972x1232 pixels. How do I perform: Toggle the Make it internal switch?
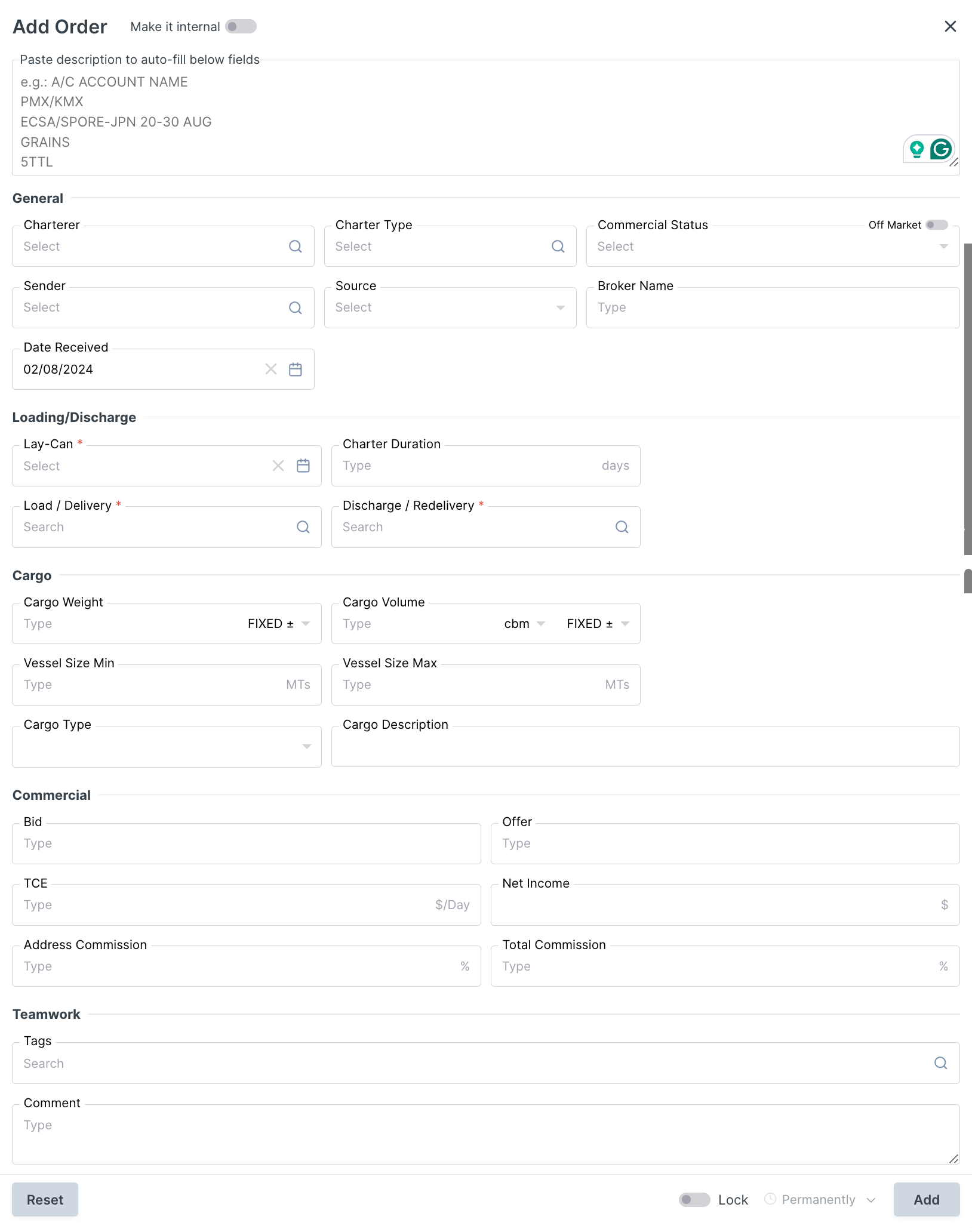click(x=241, y=27)
